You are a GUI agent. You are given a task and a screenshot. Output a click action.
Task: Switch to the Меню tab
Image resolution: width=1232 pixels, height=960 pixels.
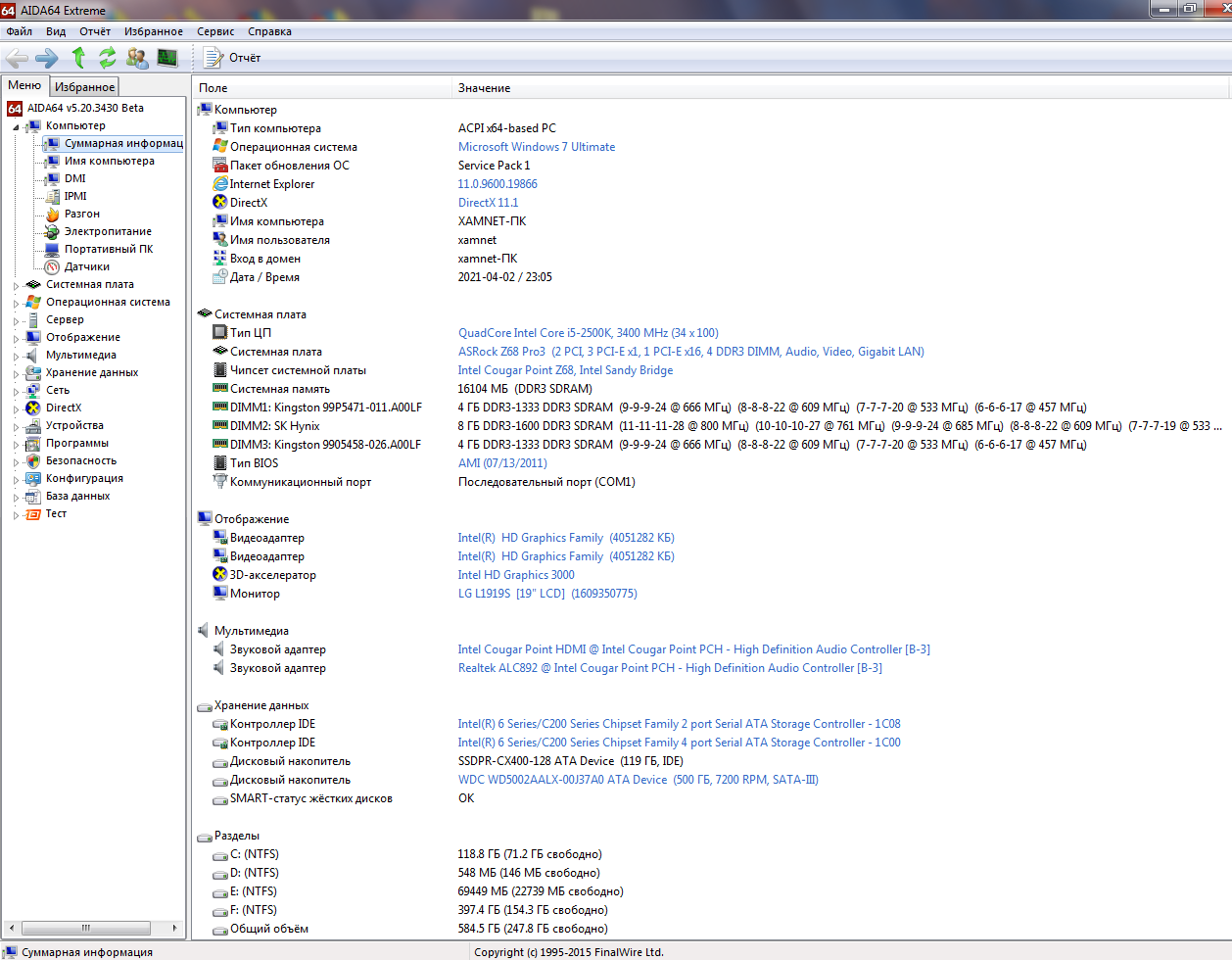click(24, 85)
